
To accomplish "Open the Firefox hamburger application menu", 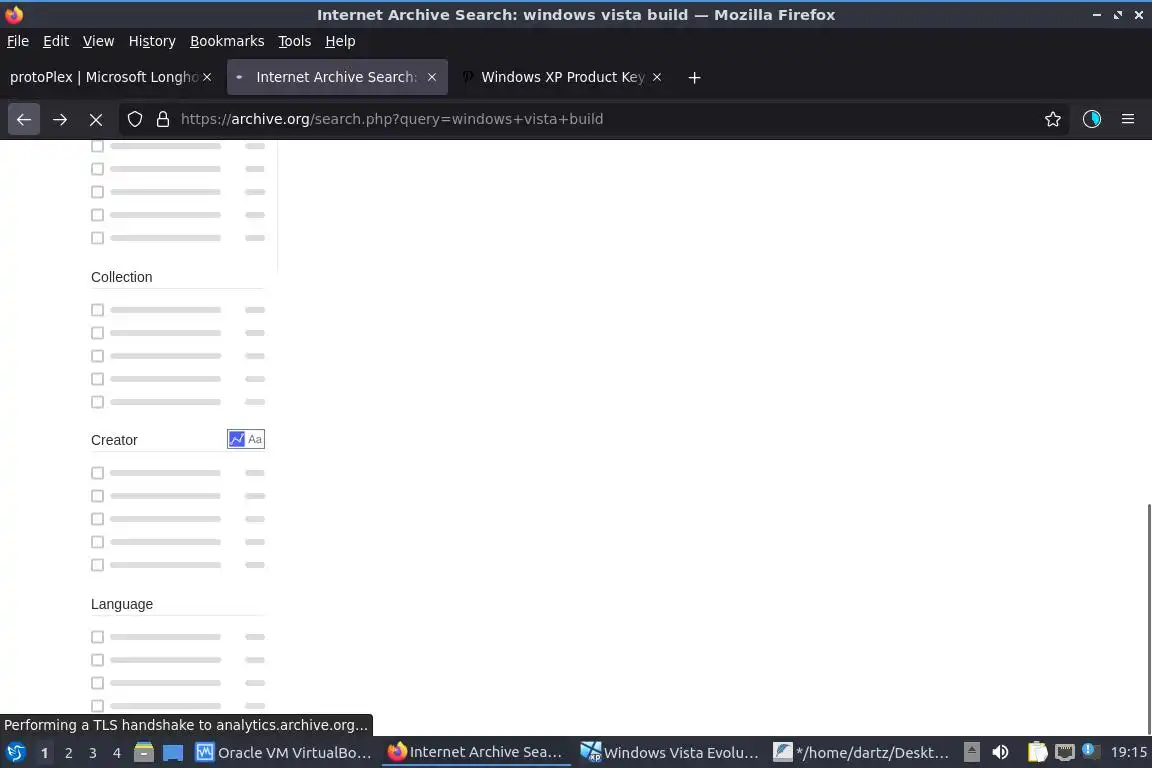I will click(x=1128, y=119).
